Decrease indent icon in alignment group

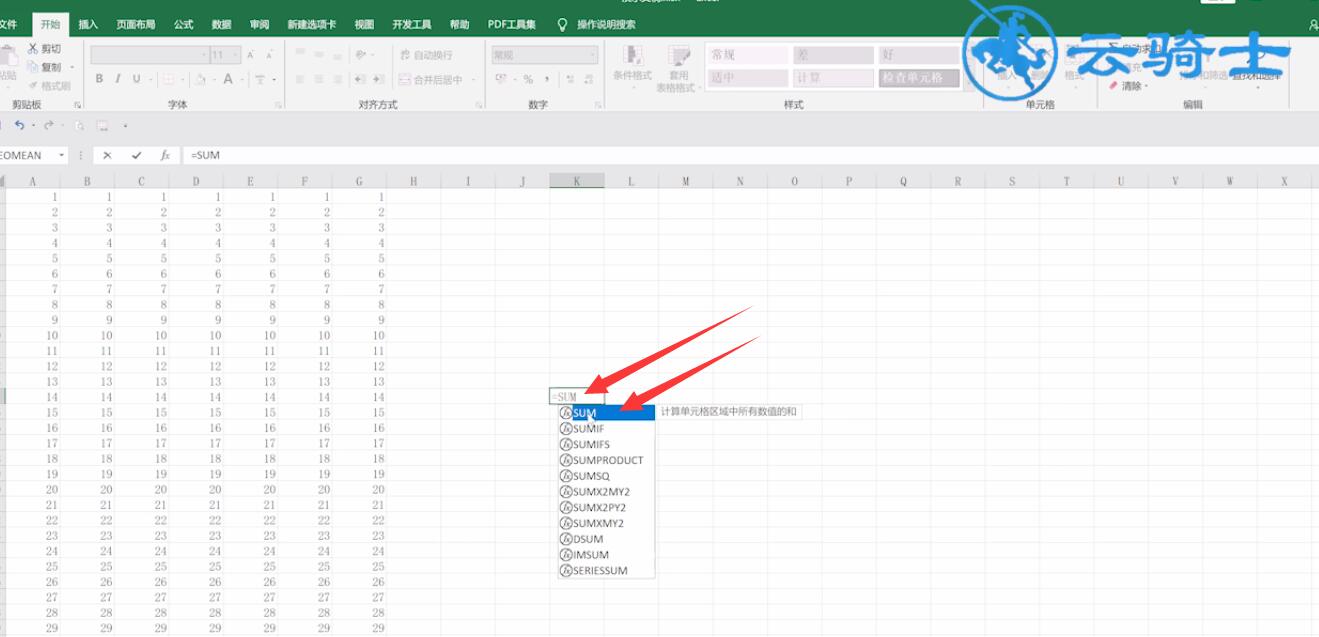pyautogui.click(x=361, y=79)
